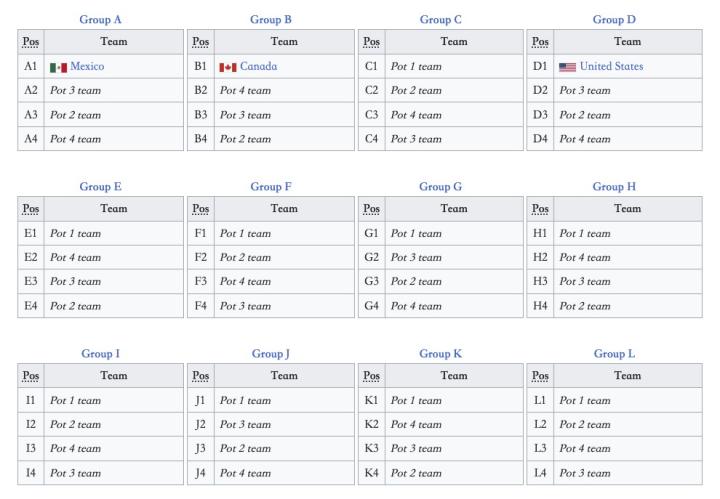Open the Group C heading link
720x499 pixels.
click(440, 19)
